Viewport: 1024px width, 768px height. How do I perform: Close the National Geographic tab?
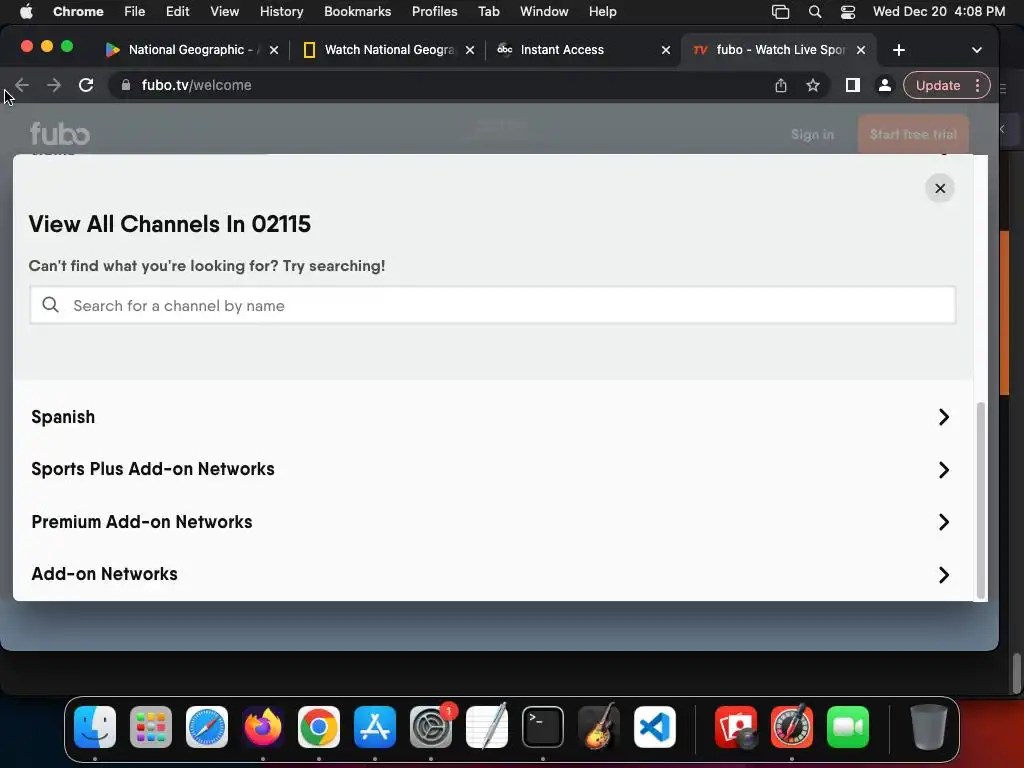point(274,50)
